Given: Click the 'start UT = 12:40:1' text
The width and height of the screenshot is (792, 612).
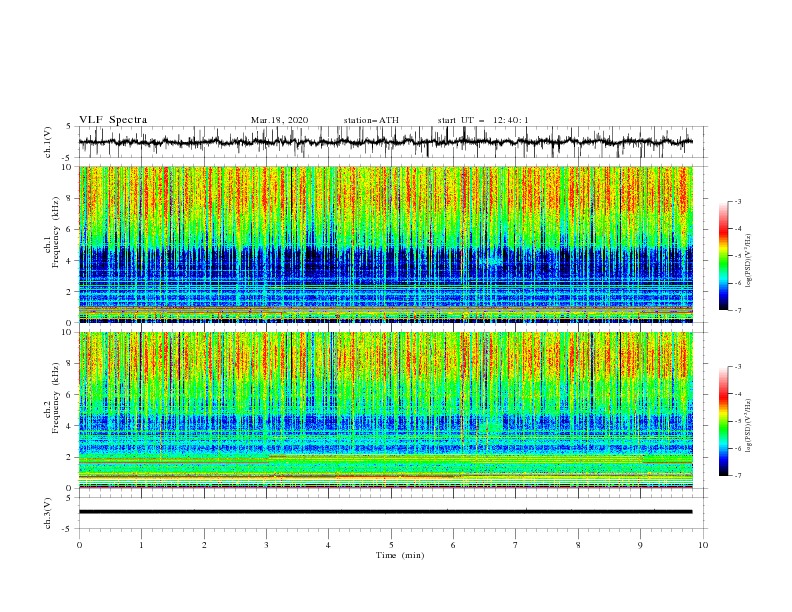Looking at the screenshot, I should pos(483,120).
